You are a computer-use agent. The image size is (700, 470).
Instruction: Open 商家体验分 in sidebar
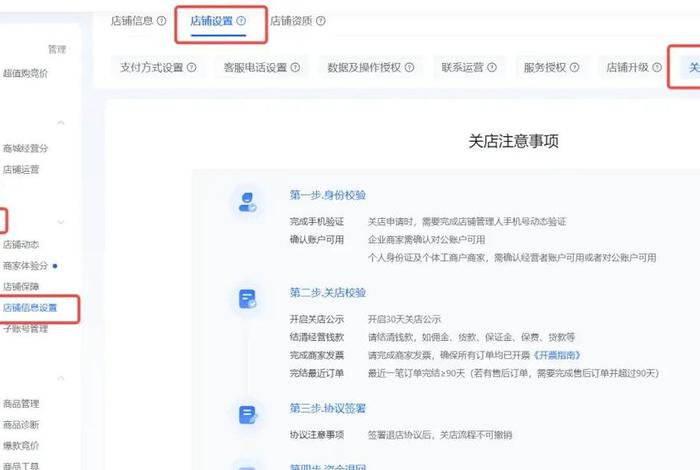point(25,266)
